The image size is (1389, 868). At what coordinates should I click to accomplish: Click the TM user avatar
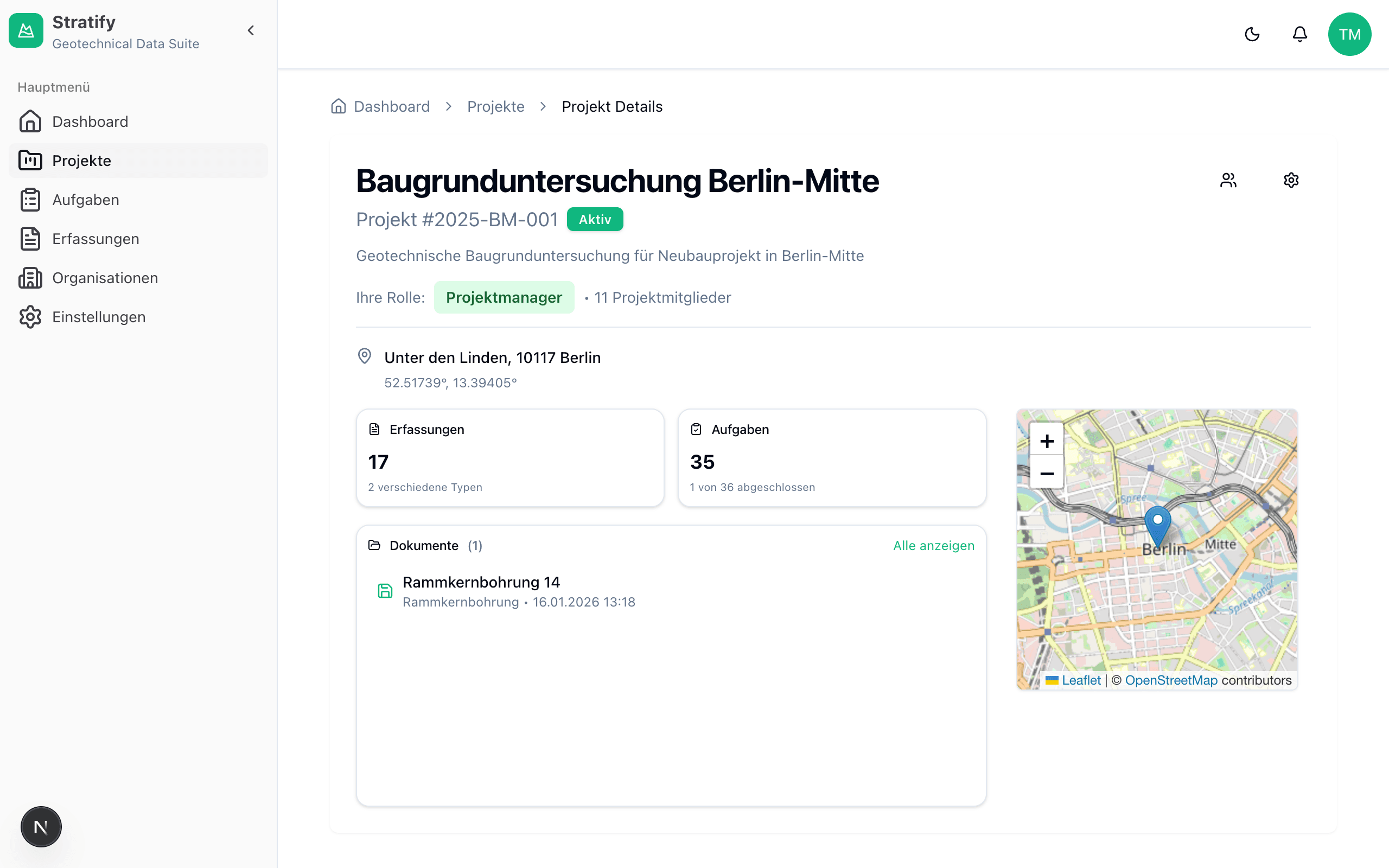click(1350, 34)
